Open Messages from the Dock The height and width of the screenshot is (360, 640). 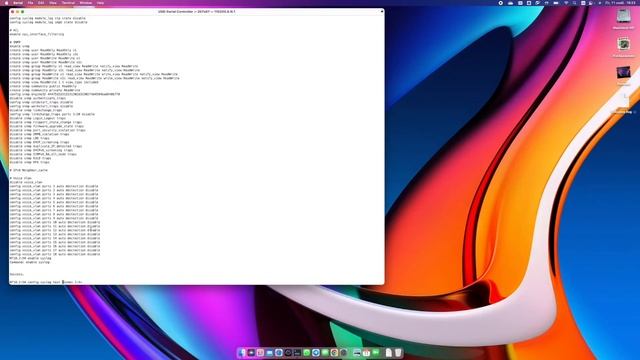325,353
